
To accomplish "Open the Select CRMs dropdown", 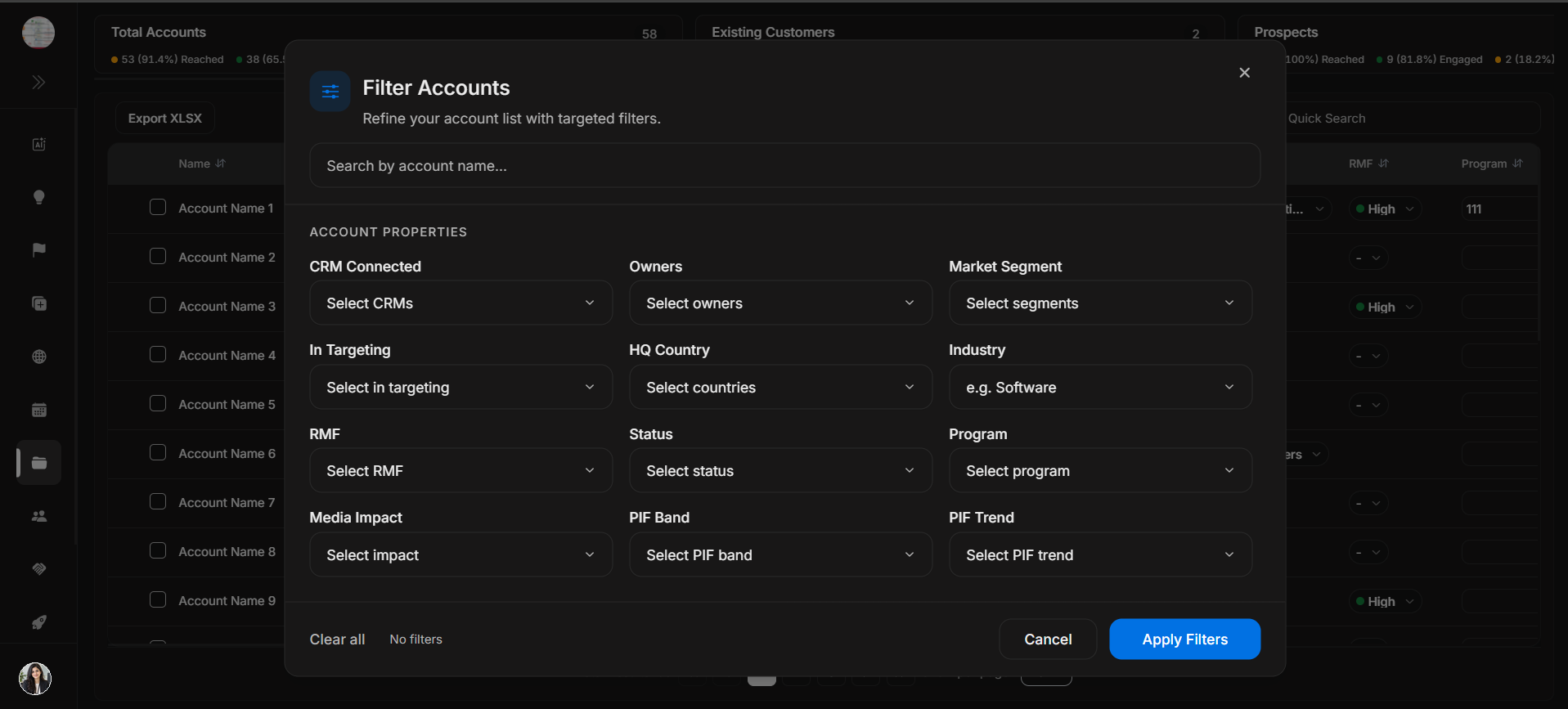I will click(x=461, y=303).
